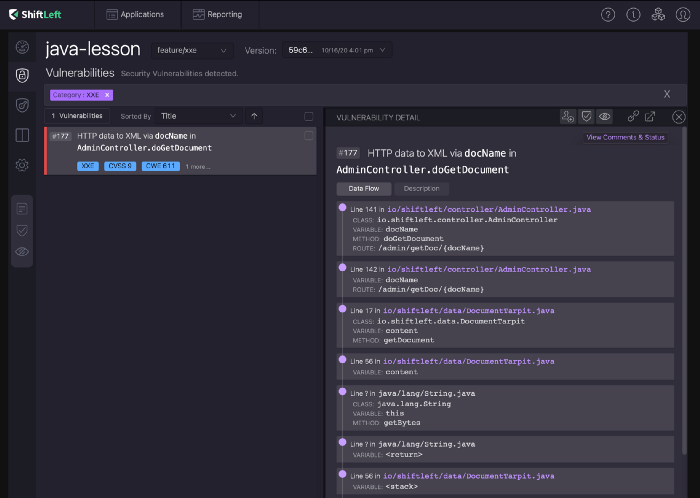Open the Sorted By Title dropdown
This screenshot has width=700, height=498.
pyautogui.click(x=198, y=116)
